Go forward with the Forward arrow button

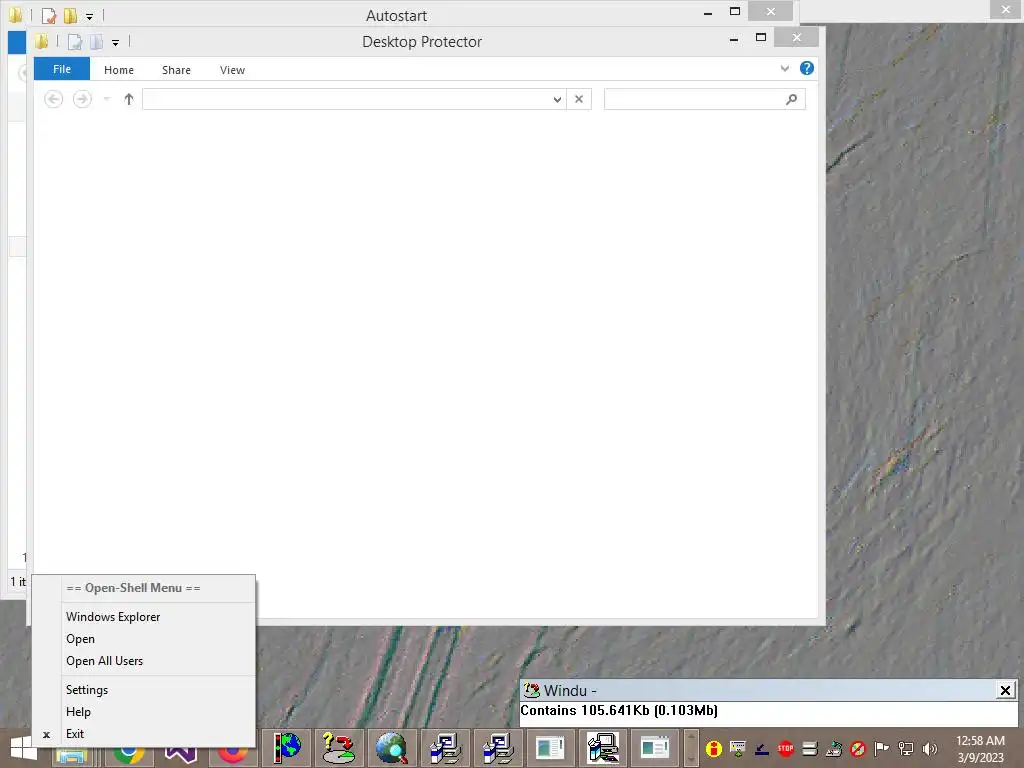point(82,99)
